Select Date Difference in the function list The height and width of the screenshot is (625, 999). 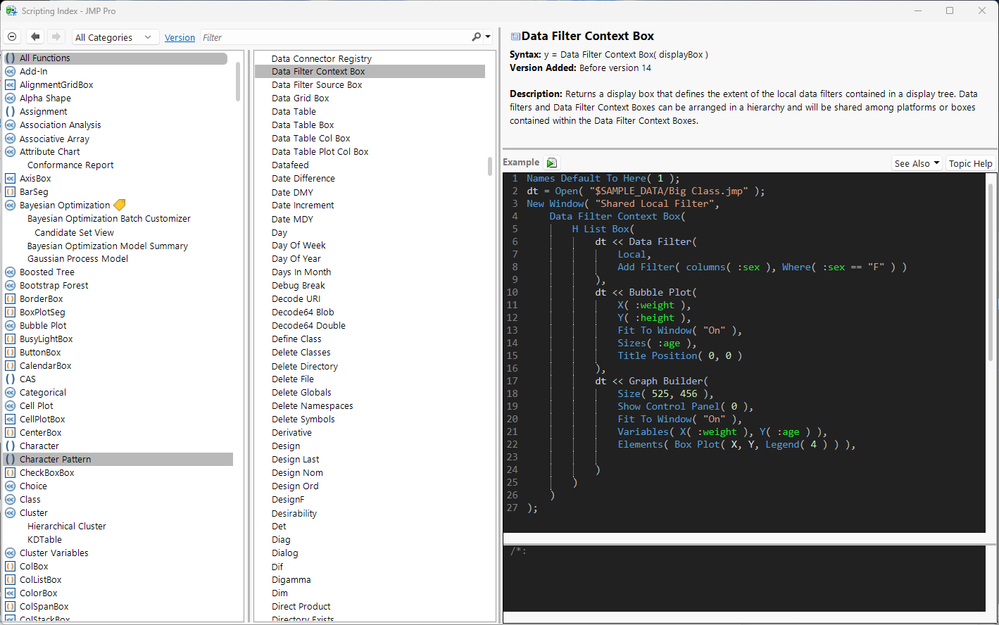[303, 178]
